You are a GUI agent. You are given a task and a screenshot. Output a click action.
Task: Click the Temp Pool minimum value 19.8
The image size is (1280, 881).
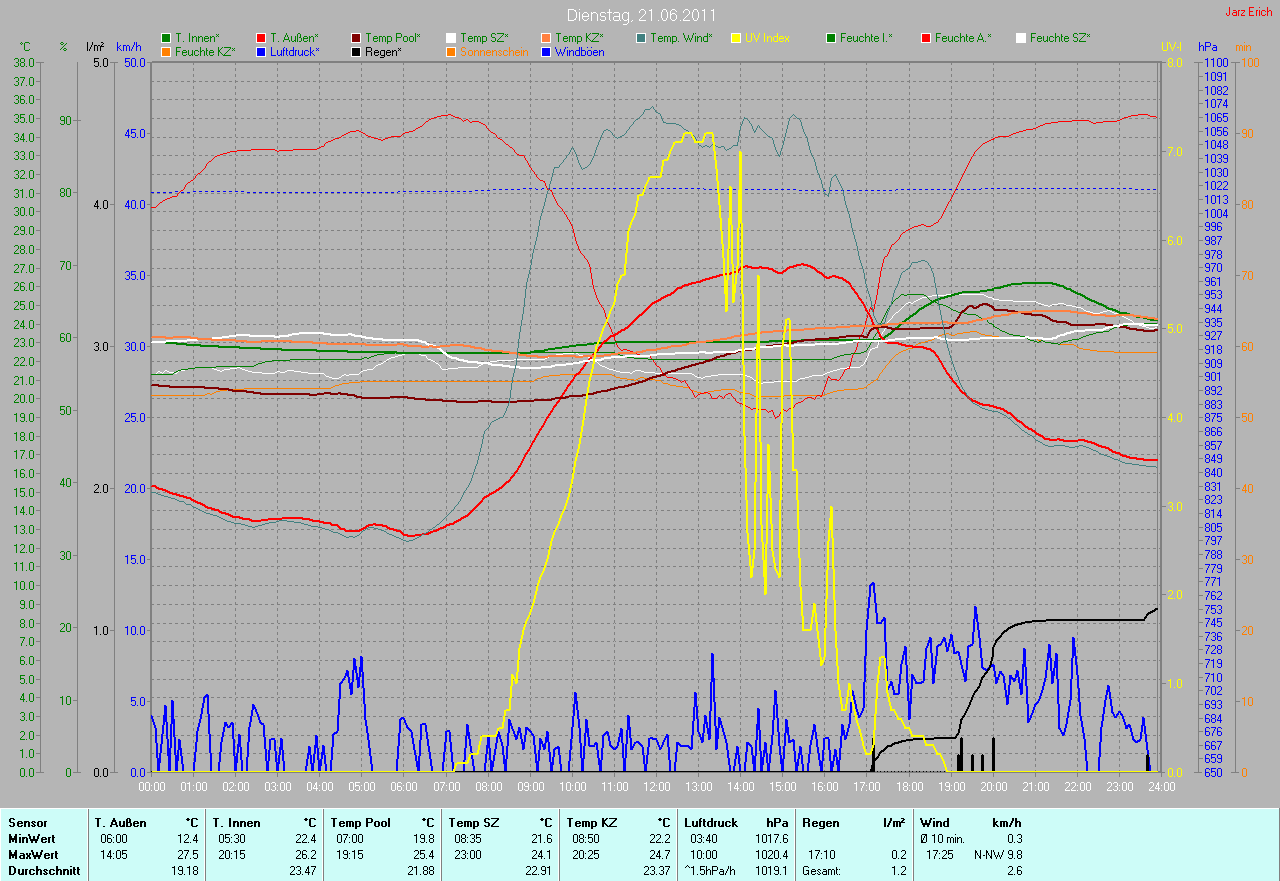423,839
